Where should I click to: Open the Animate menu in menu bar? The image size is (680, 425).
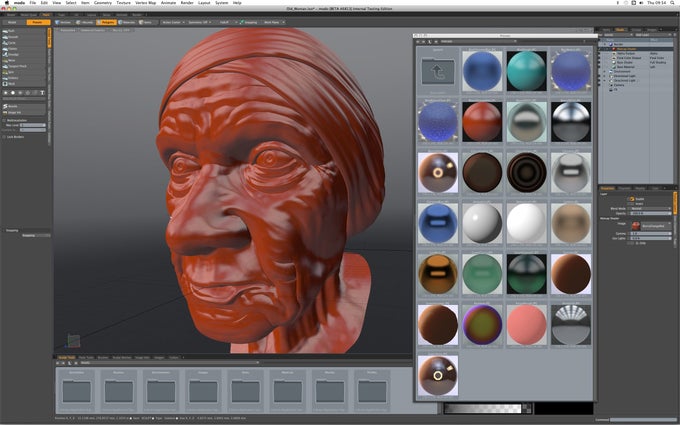168,3
